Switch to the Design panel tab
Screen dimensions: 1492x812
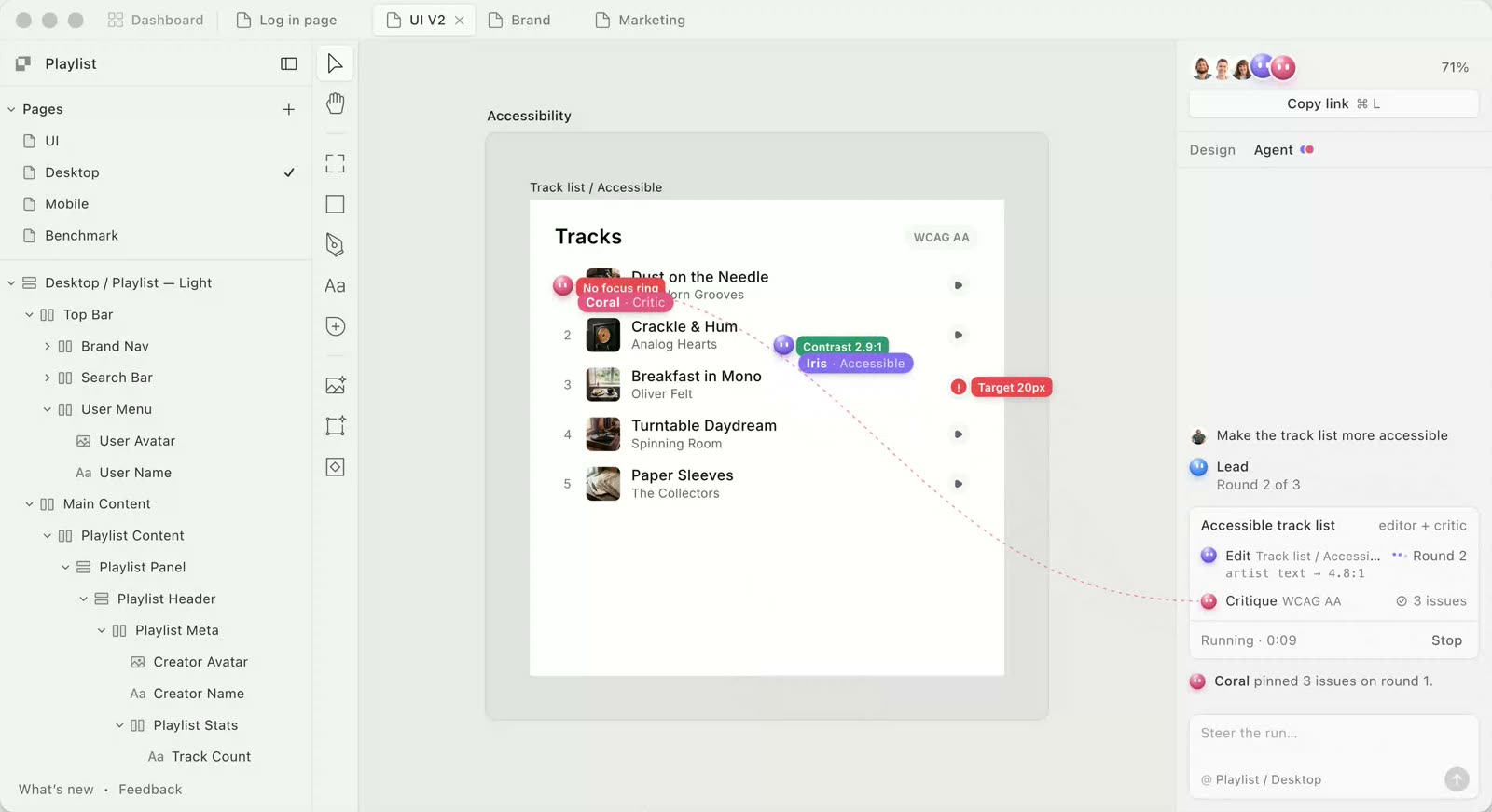1212,150
